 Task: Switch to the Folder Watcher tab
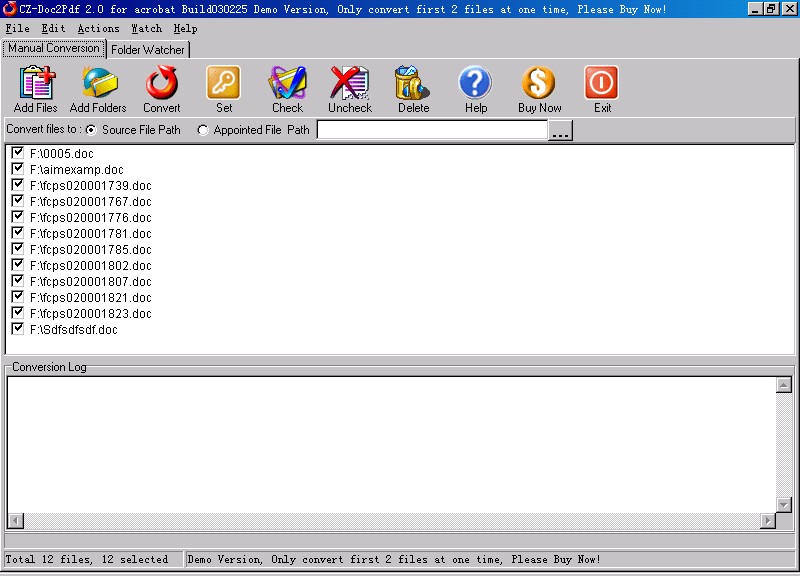[148, 49]
